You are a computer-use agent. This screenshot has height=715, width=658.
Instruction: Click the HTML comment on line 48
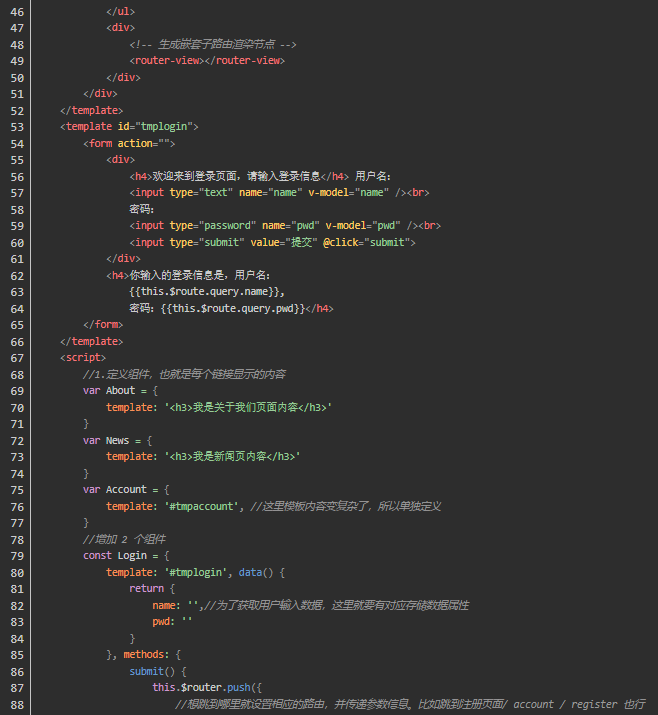click(212, 44)
